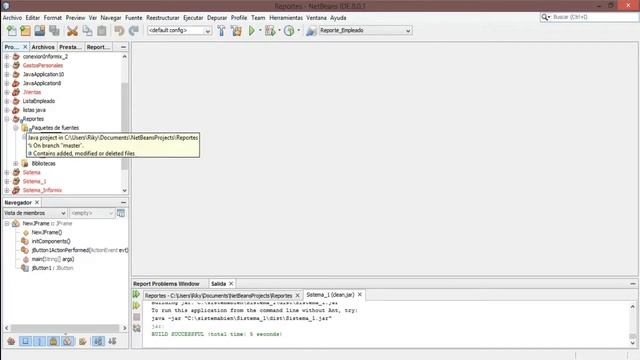Click the Clean and Build icon
This screenshot has width=640, height=360.
point(236,31)
